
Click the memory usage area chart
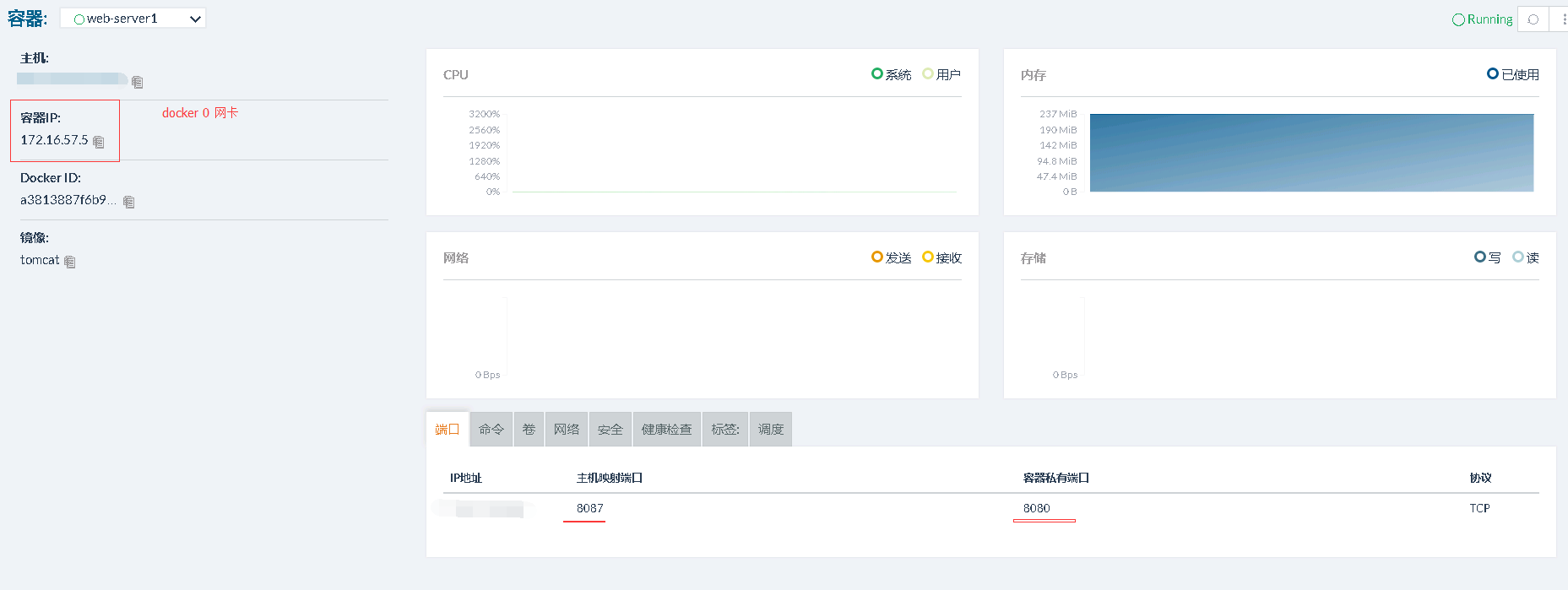click(1311, 153)
